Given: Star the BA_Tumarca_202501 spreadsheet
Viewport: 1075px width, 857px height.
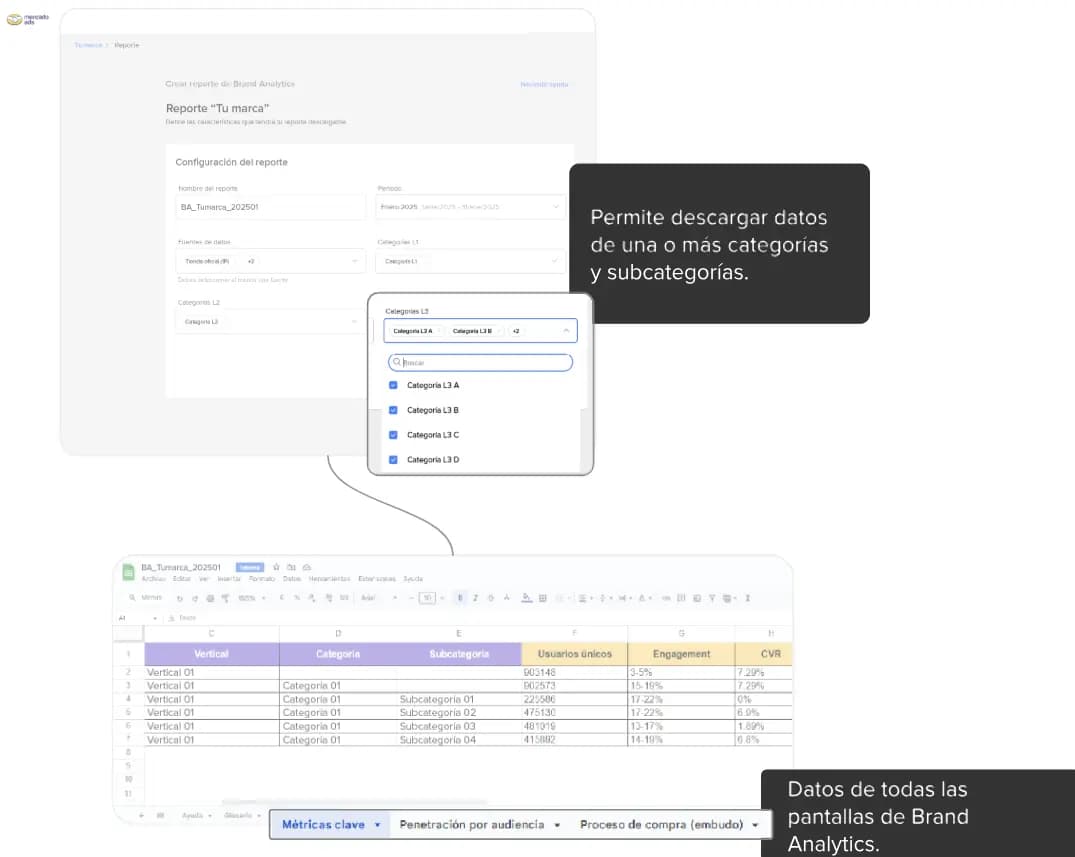Looking at the screenshot, I should point(276,568).
